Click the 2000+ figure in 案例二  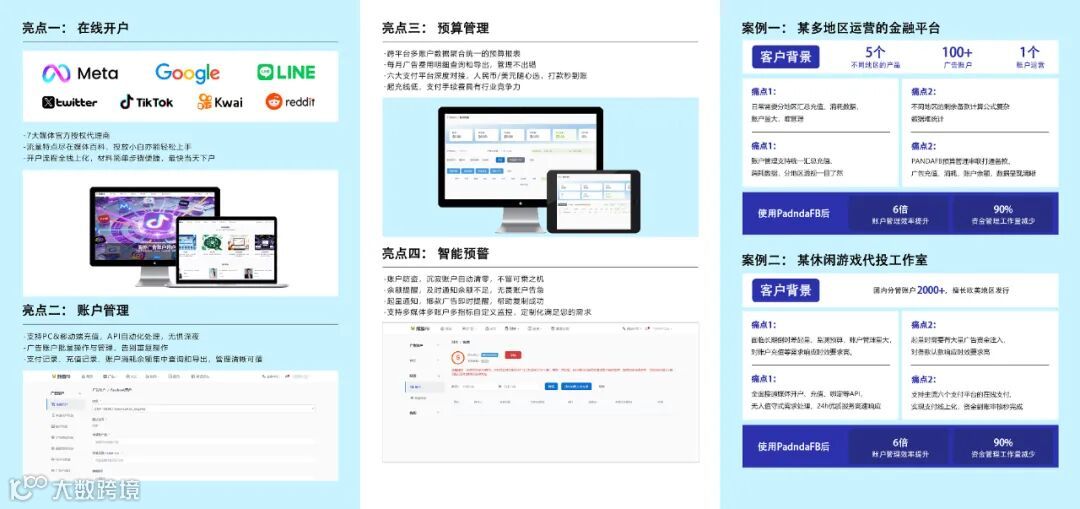pos(931,291)
